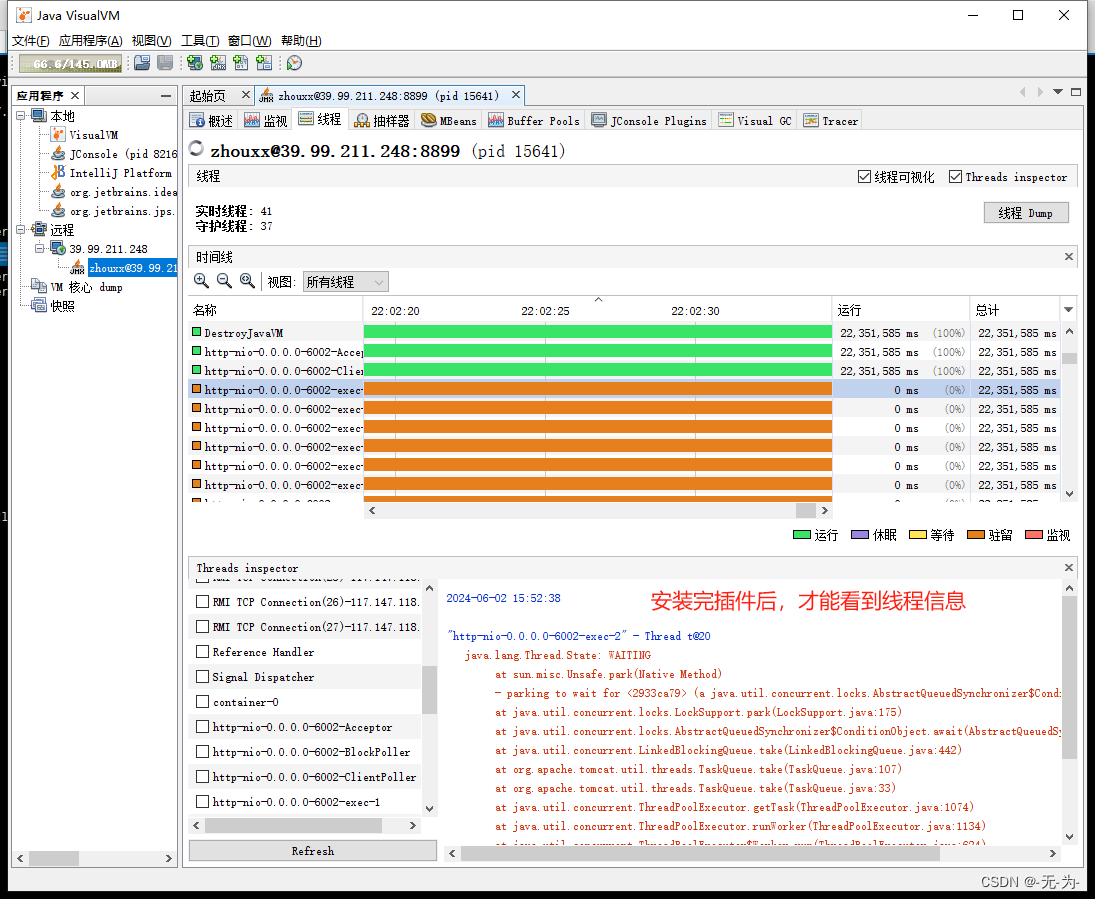Zoom out the threads timeline

pos(224,281)
